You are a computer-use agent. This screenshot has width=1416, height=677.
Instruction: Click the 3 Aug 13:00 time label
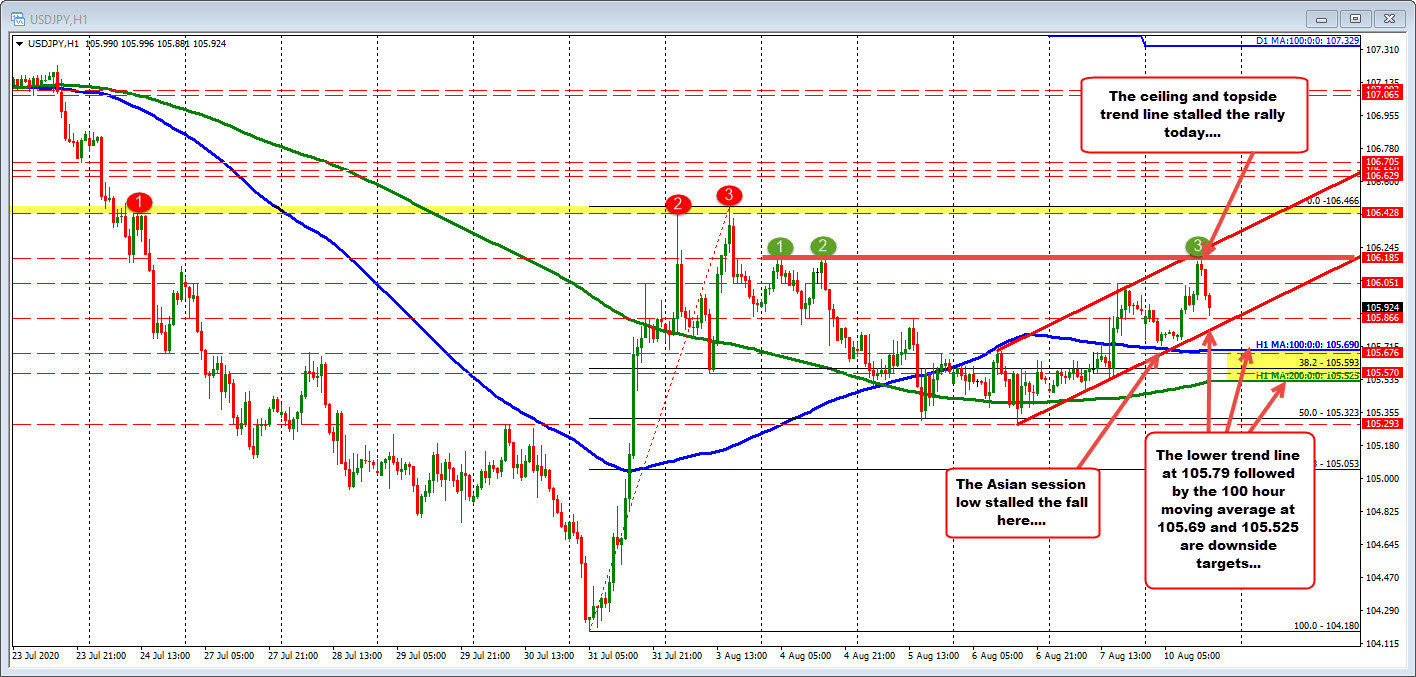click(x=743, y=656)
